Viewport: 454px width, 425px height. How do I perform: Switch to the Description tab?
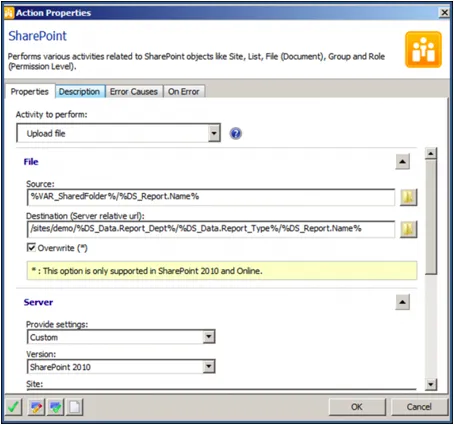[80, 92]
